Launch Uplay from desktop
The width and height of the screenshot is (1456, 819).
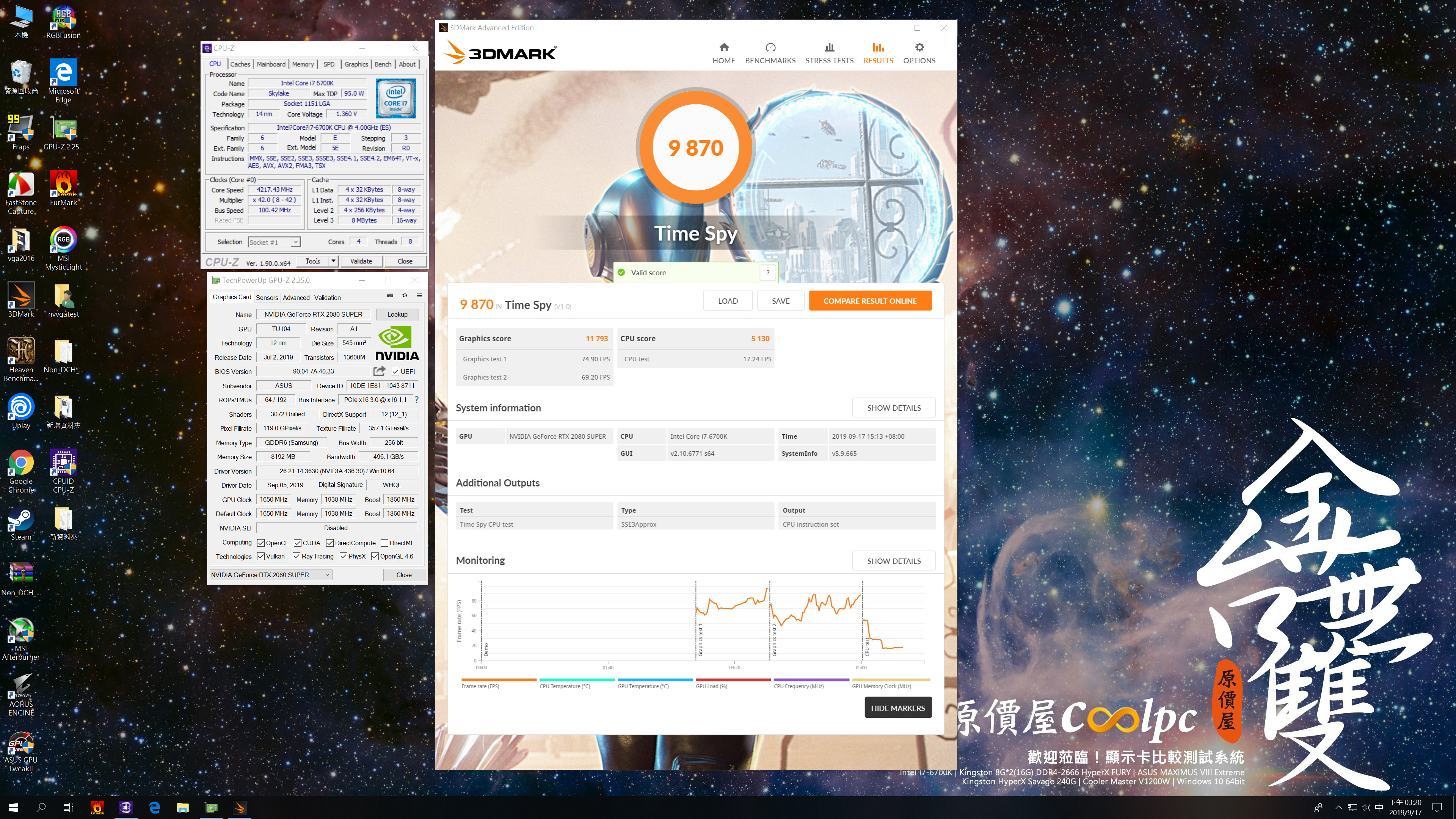click(21, 412)
